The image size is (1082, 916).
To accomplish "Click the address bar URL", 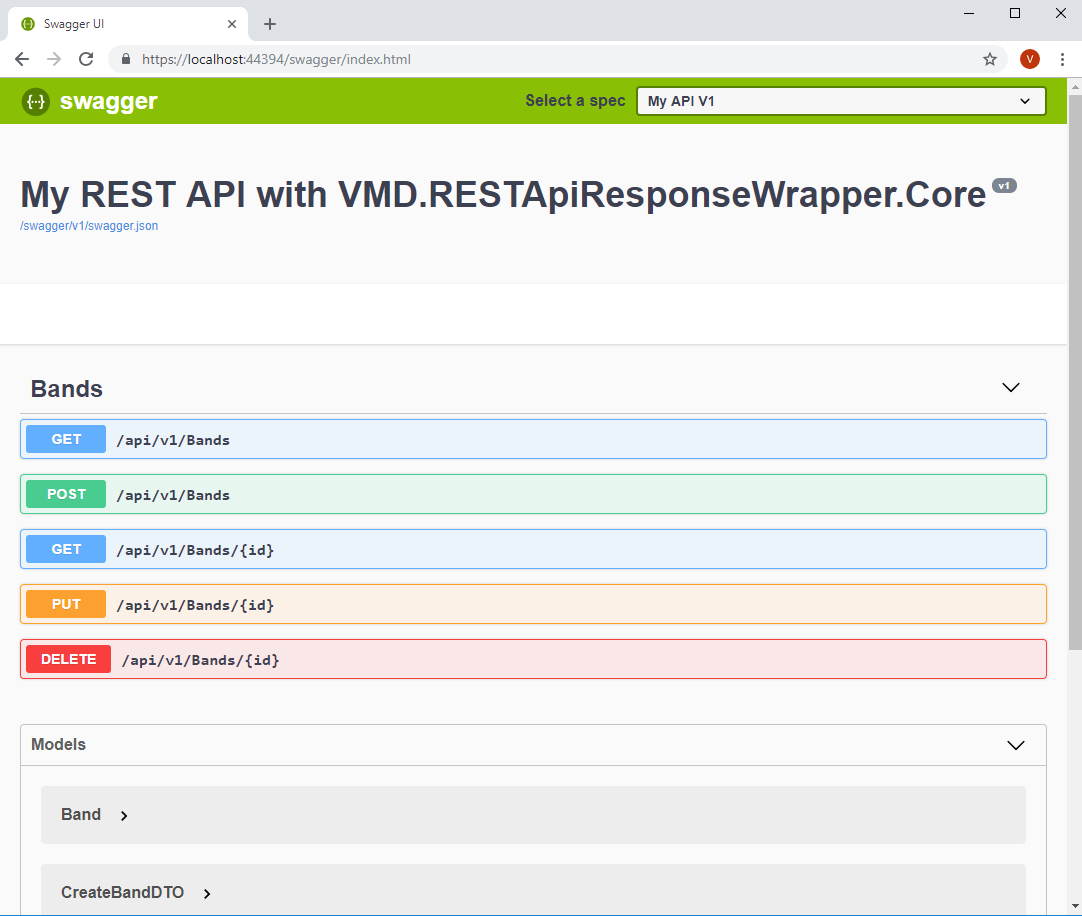I will (x=276, y=59).
